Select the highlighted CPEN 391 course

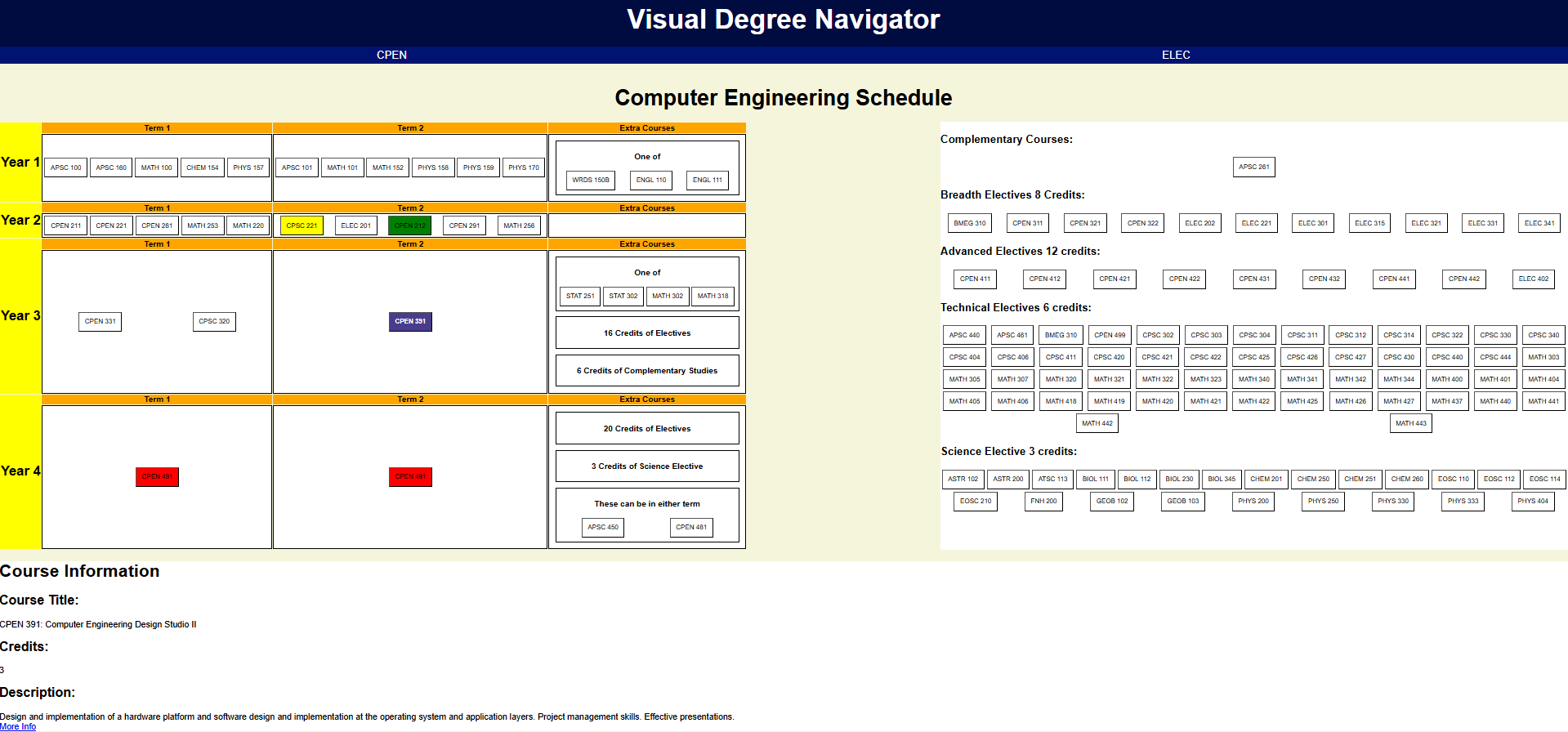410,321
